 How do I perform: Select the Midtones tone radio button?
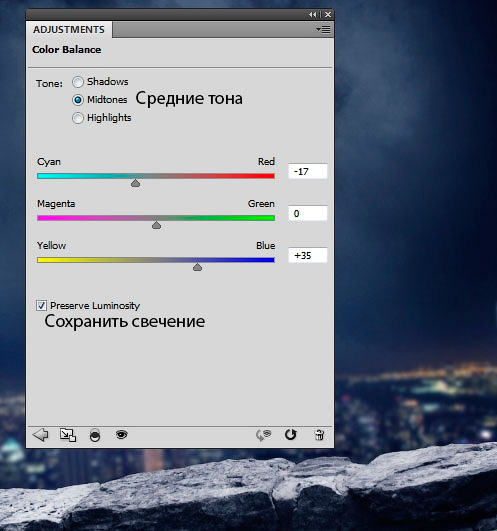(78, 100)
